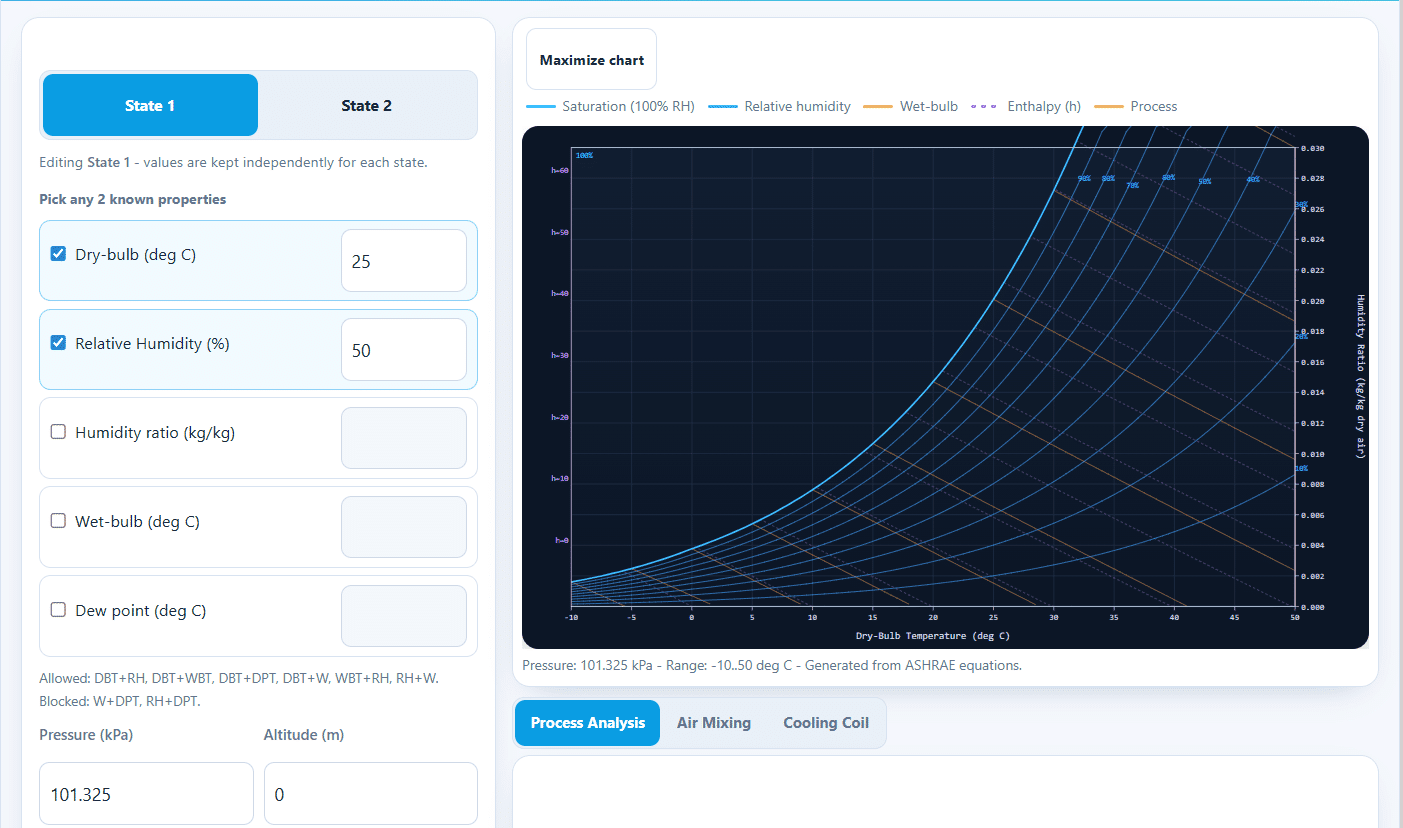
Task: Enable the Humidity ratio (kg/kg) checkbox
Action: [58, 432]
